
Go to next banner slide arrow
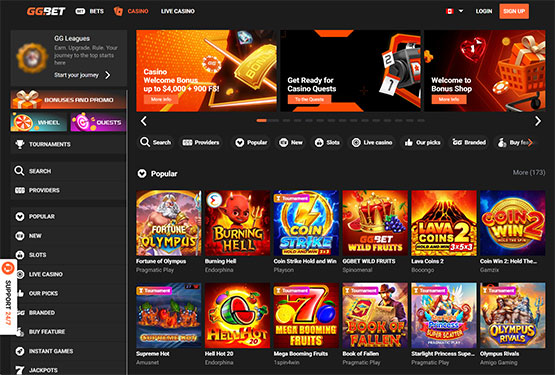(x=538, y=121)
